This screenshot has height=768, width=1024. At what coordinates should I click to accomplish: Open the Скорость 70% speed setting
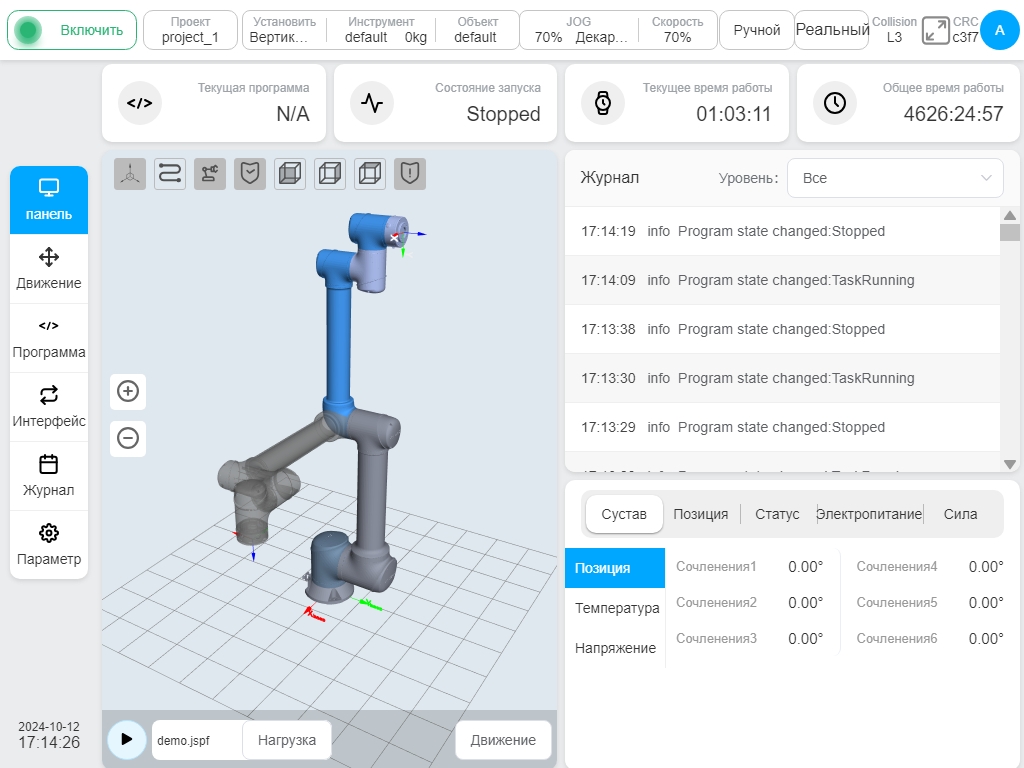click(677, 30)
